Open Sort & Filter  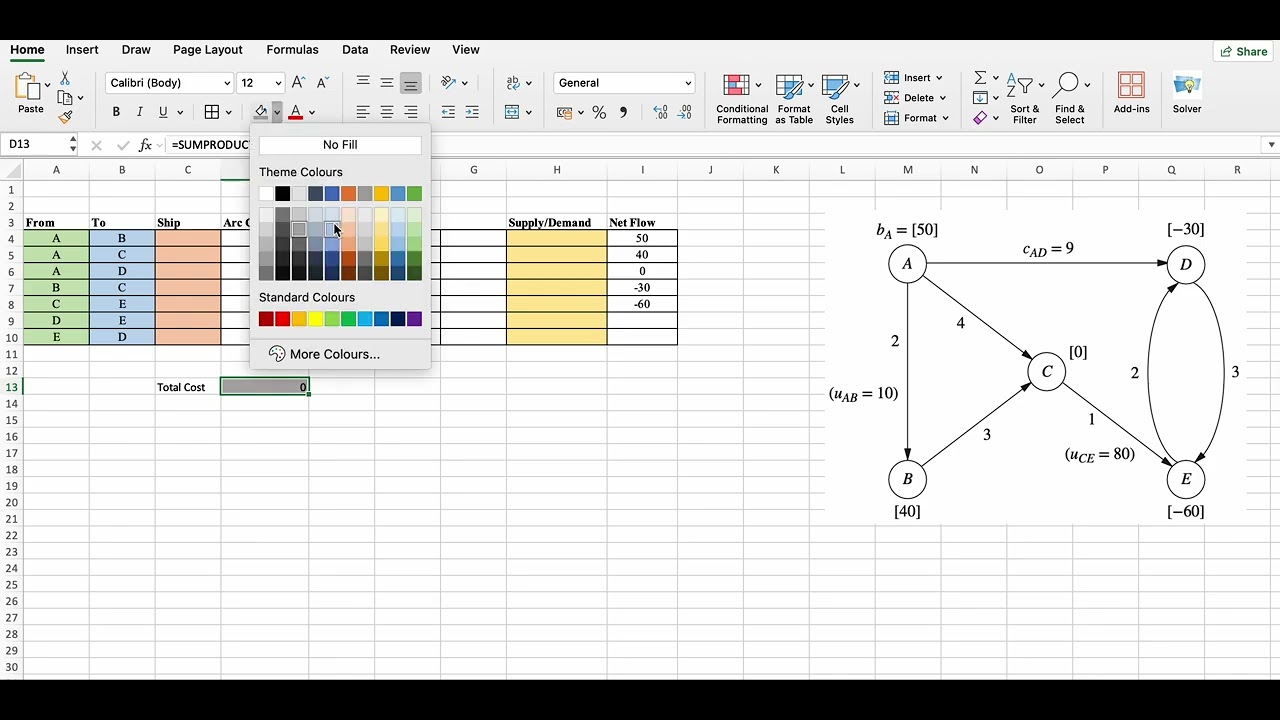pos(1024,98)
